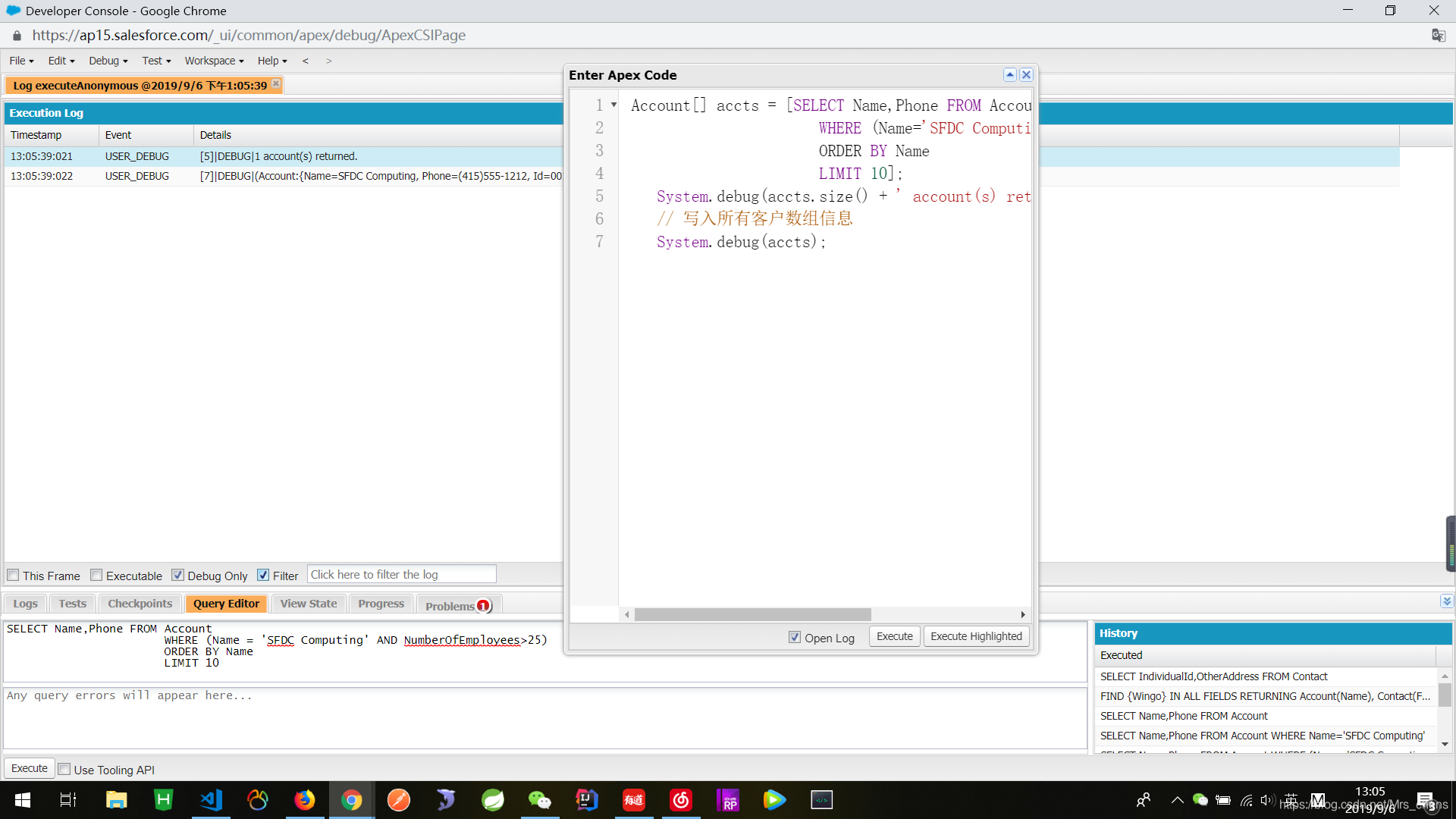The image size is (1456, 819).
Task: Enable the This Frame checkbox
Action: pyautogui.click(x=13, y=575)
